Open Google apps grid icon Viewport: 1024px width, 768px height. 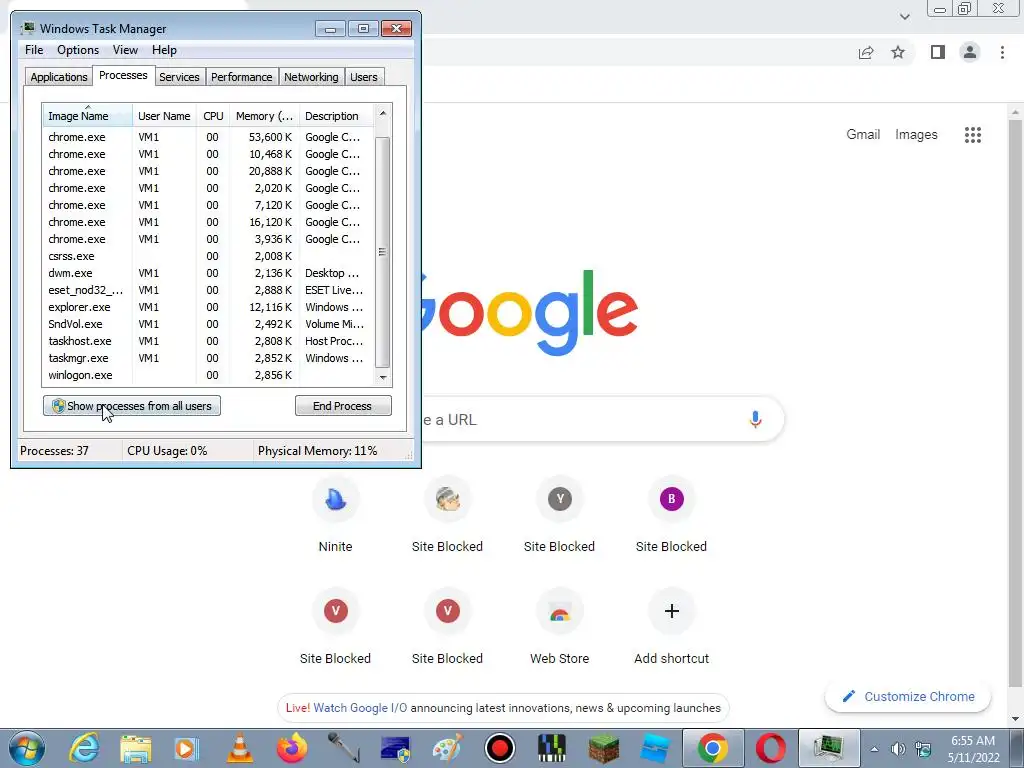[972, 135]
